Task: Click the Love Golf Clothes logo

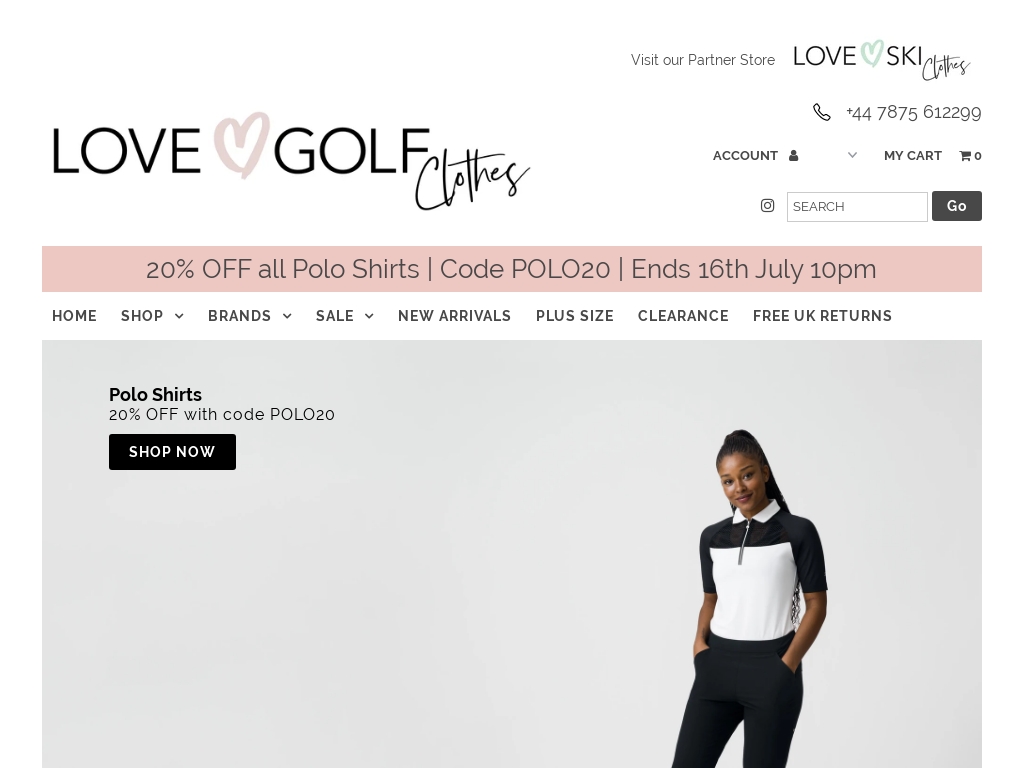Action: [291, 161]
